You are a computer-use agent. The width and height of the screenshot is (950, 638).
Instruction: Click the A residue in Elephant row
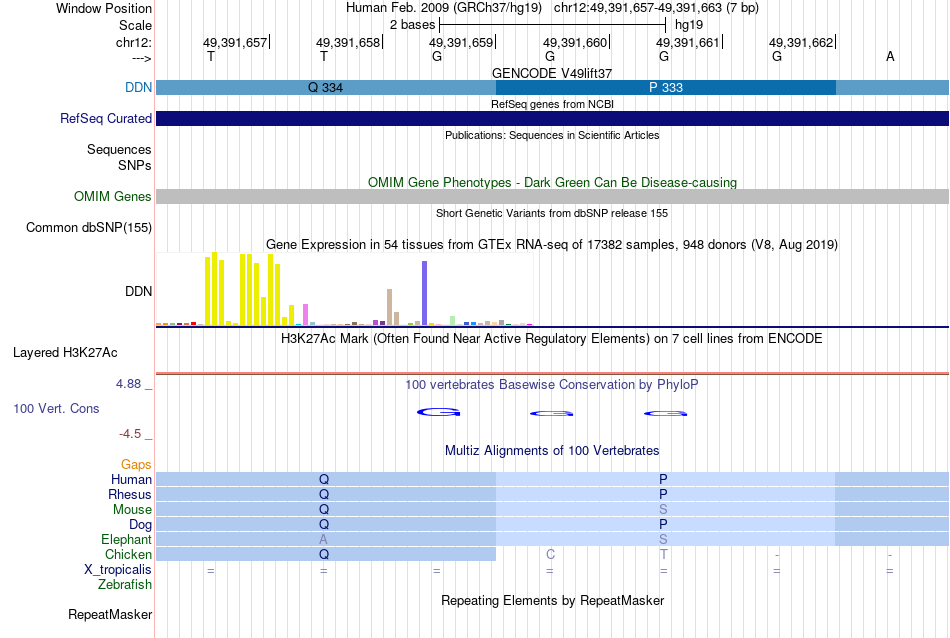[324, 539]
